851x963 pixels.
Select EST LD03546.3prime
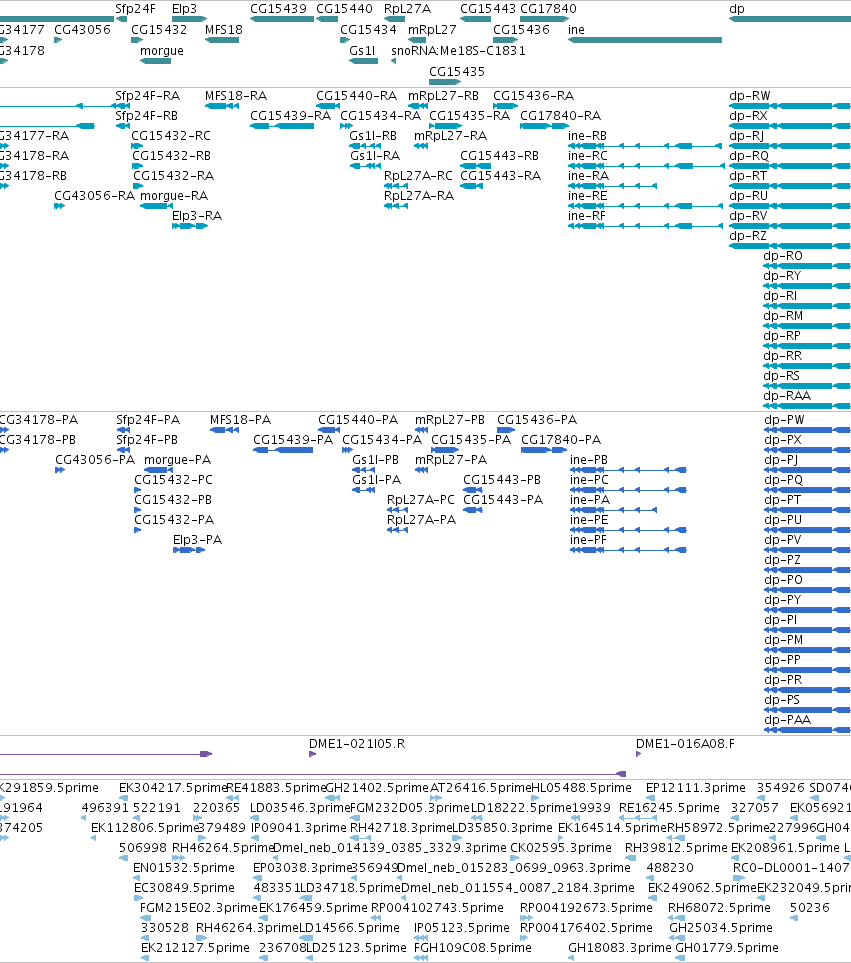(x=300, y=808)
